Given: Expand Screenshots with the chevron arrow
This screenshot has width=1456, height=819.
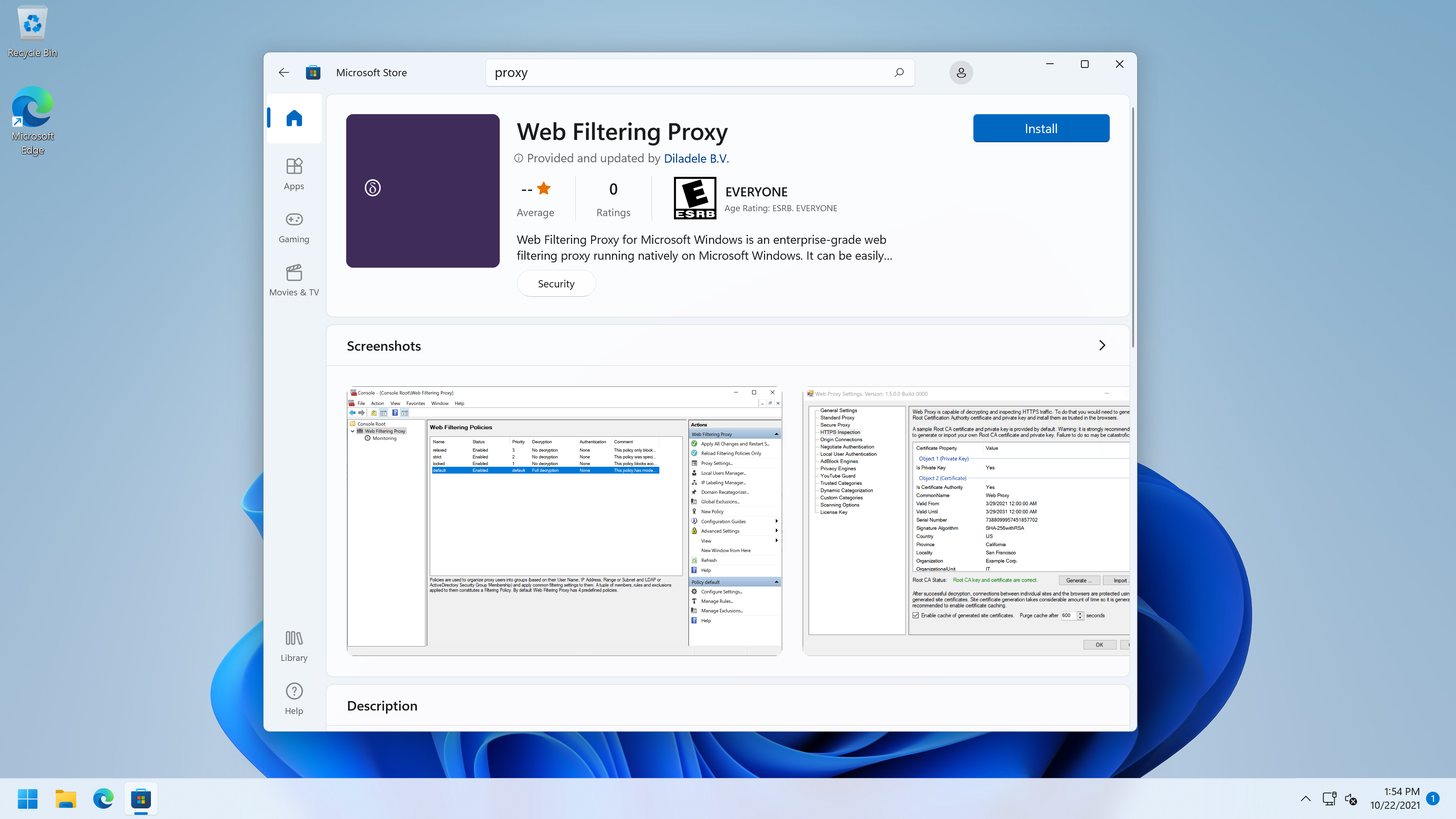Looking at the screenshot, I should coord(1101,345).
